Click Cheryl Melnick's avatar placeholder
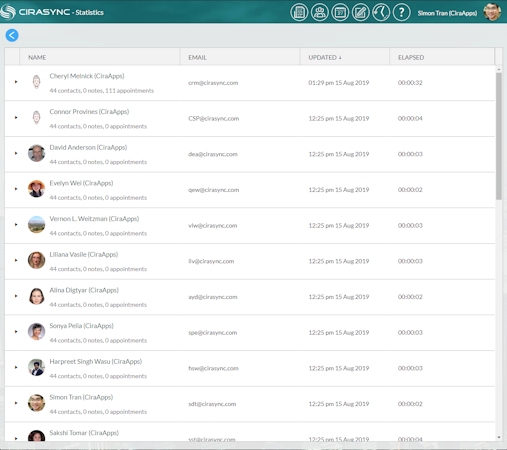This screenshot has width=507, height=450. pos(36,82)
